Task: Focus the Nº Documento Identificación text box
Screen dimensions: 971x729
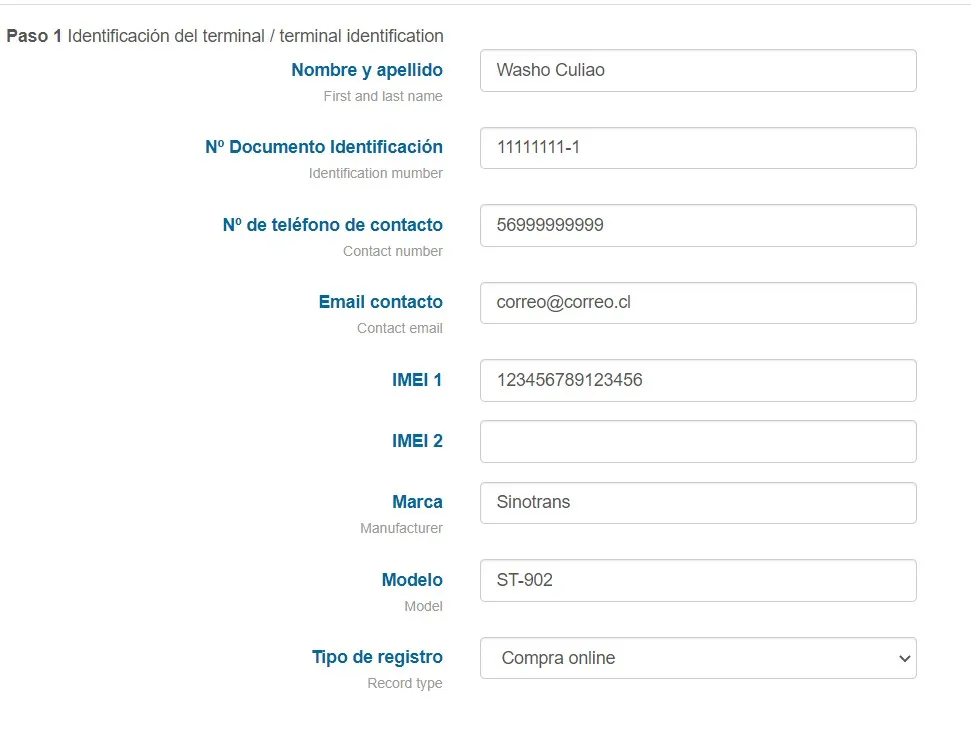Action: (x=698, y=148)
